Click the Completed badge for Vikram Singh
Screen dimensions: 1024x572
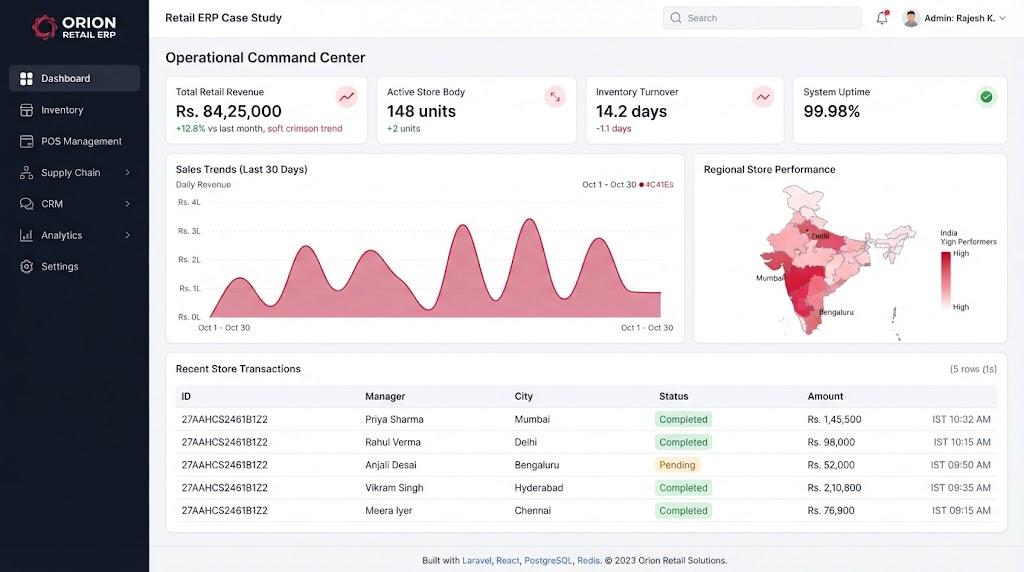click(683, 488)
